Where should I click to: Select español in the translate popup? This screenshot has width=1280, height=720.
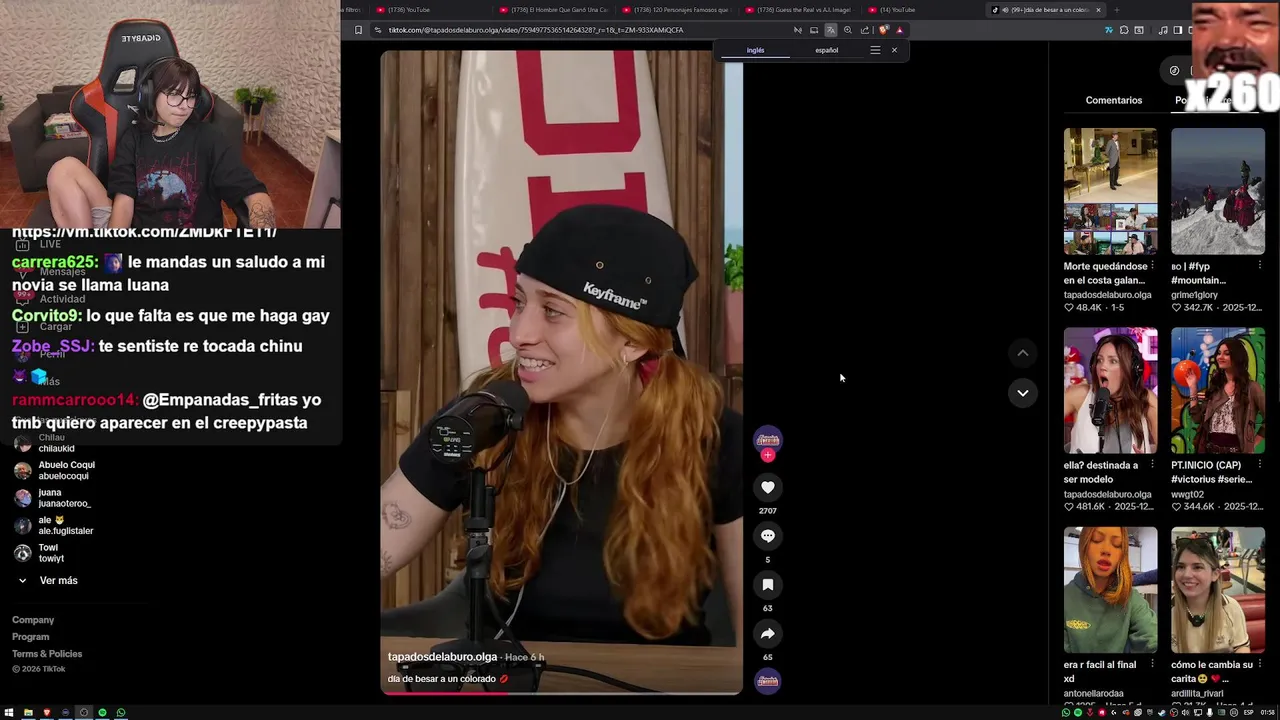point(826,50)
